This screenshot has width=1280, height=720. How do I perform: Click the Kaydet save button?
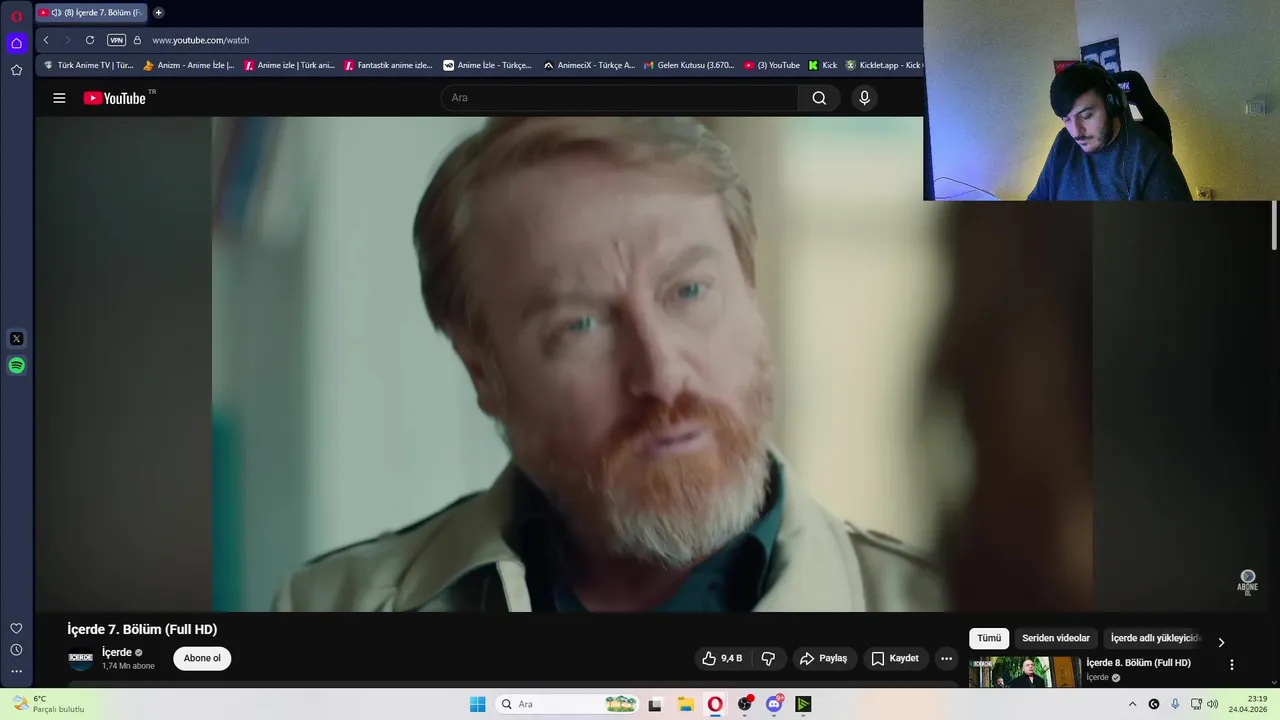coord(895,658)
